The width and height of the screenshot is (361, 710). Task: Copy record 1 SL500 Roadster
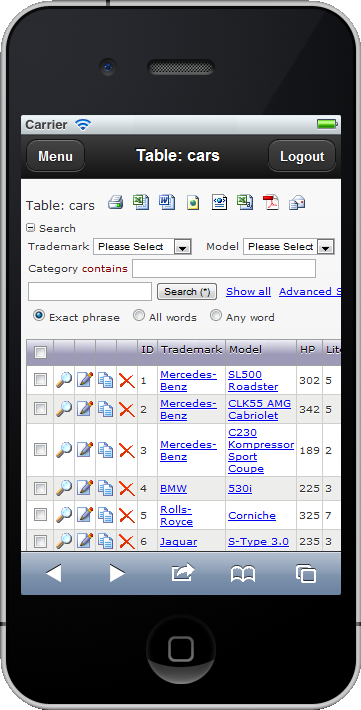(x=106, y=380)
